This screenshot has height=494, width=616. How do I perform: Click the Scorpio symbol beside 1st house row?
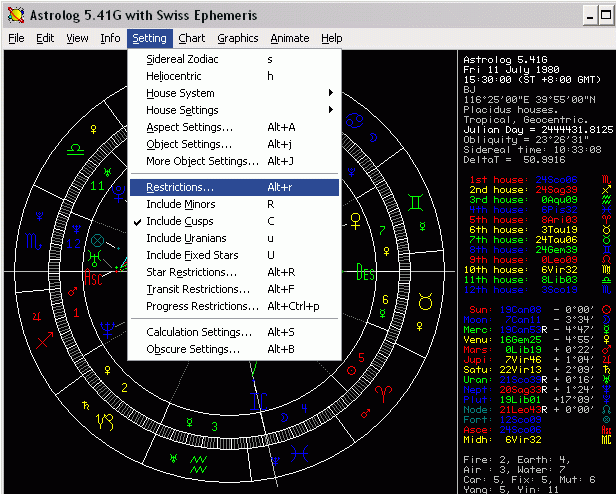[x=606, y=180]
